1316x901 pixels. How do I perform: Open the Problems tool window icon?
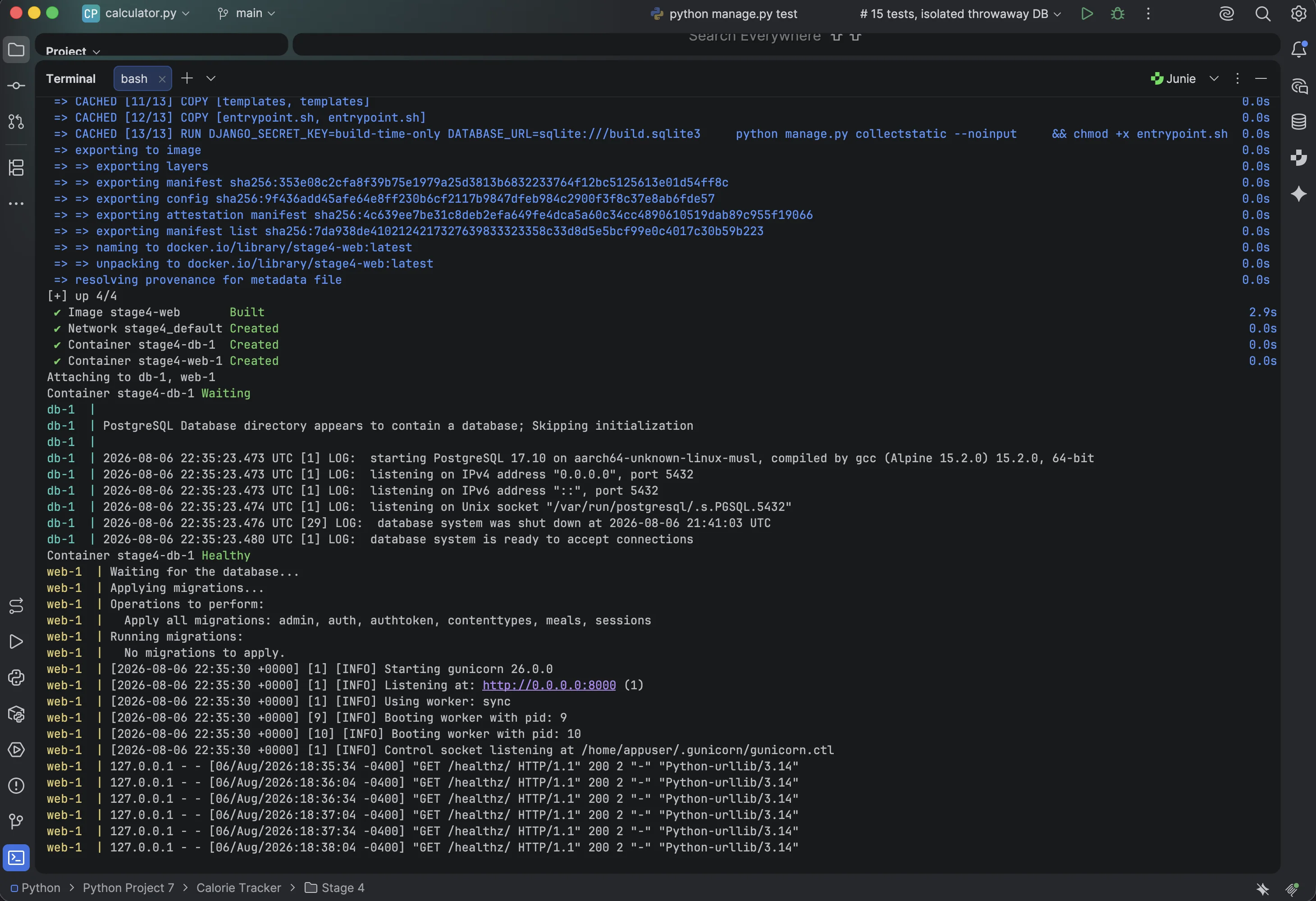[x=16, y=786]
